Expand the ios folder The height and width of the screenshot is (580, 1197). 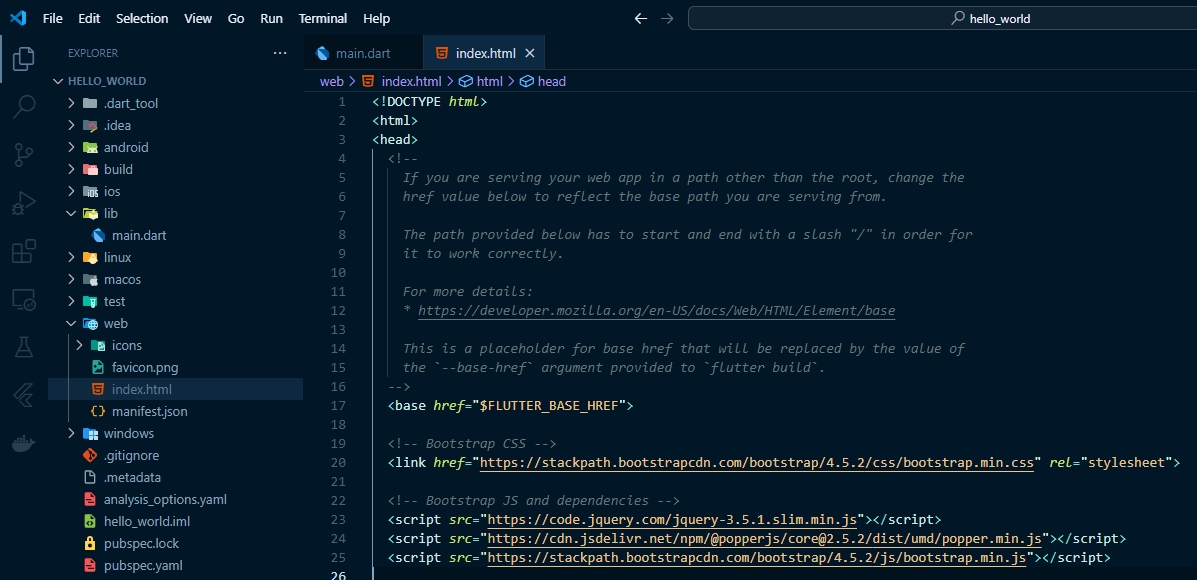[x=71, y=192]
